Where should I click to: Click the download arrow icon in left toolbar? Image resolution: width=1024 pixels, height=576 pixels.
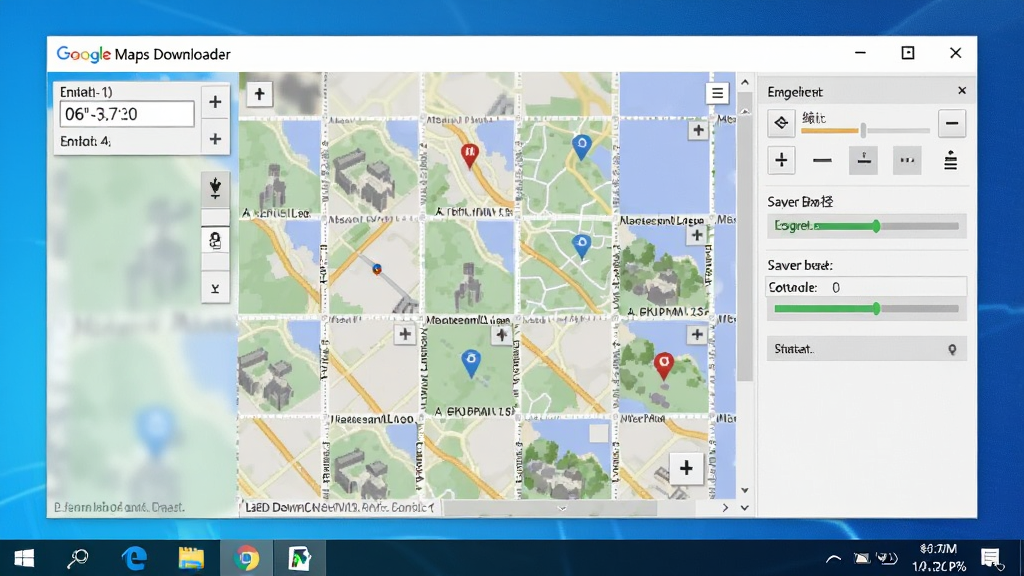coord(215,188)
